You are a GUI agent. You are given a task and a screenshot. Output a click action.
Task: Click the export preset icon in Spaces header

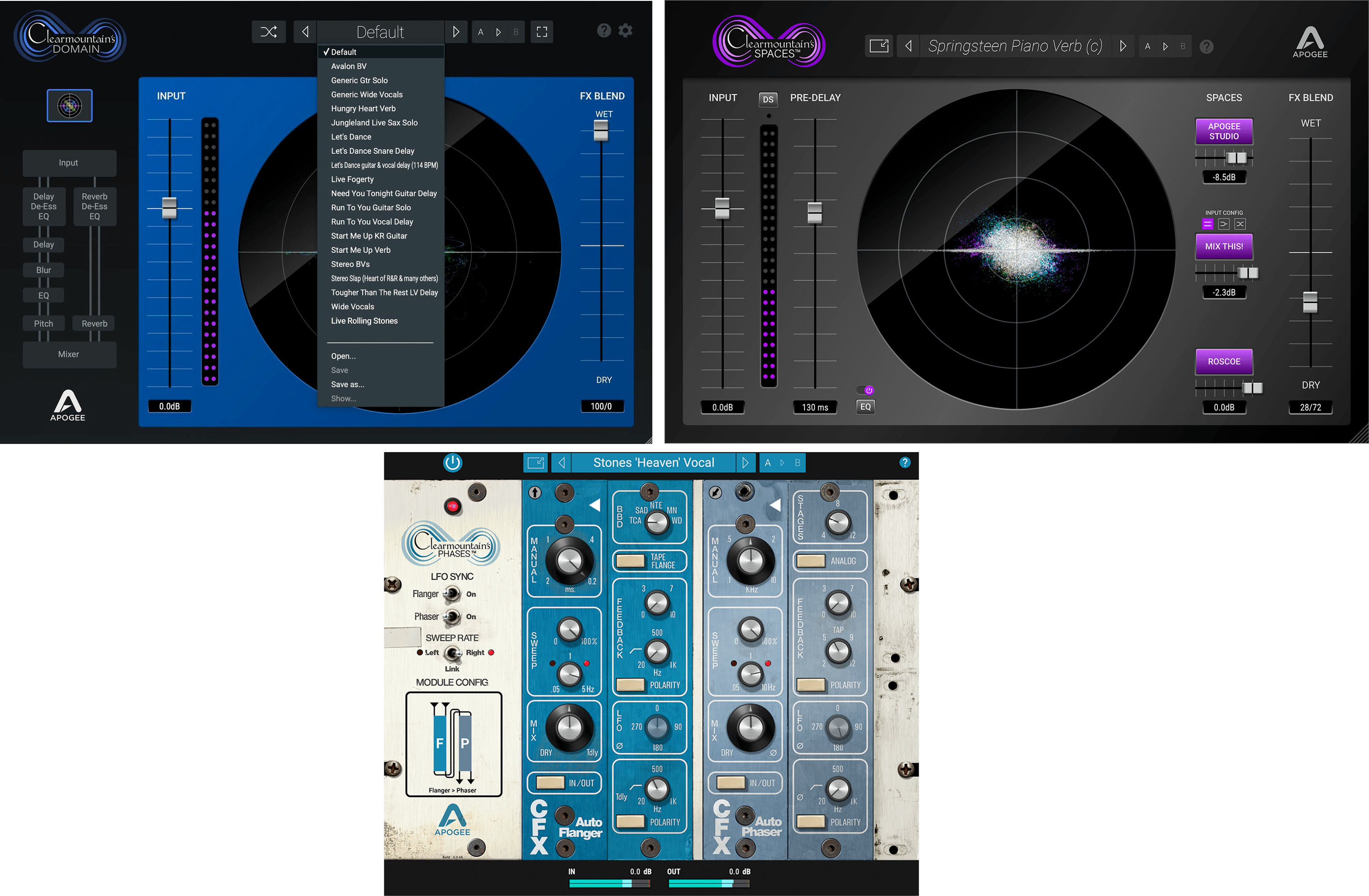tap(879, 46)
